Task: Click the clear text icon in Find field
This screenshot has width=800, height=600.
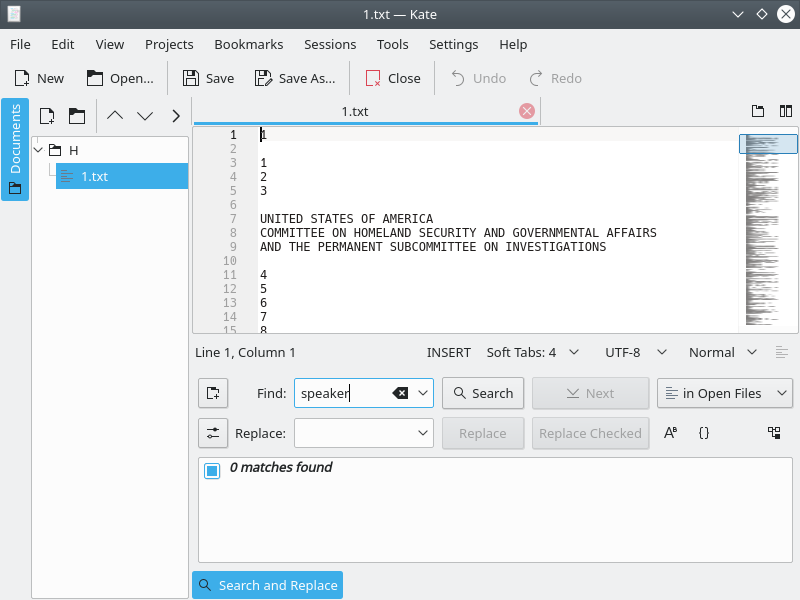Action: (x=400, y=393)
